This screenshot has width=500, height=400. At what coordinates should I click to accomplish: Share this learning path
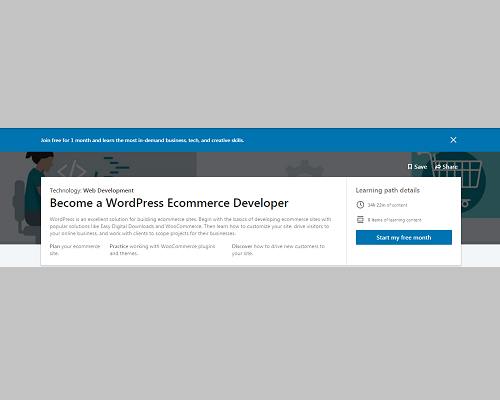(x=446, y=167)
